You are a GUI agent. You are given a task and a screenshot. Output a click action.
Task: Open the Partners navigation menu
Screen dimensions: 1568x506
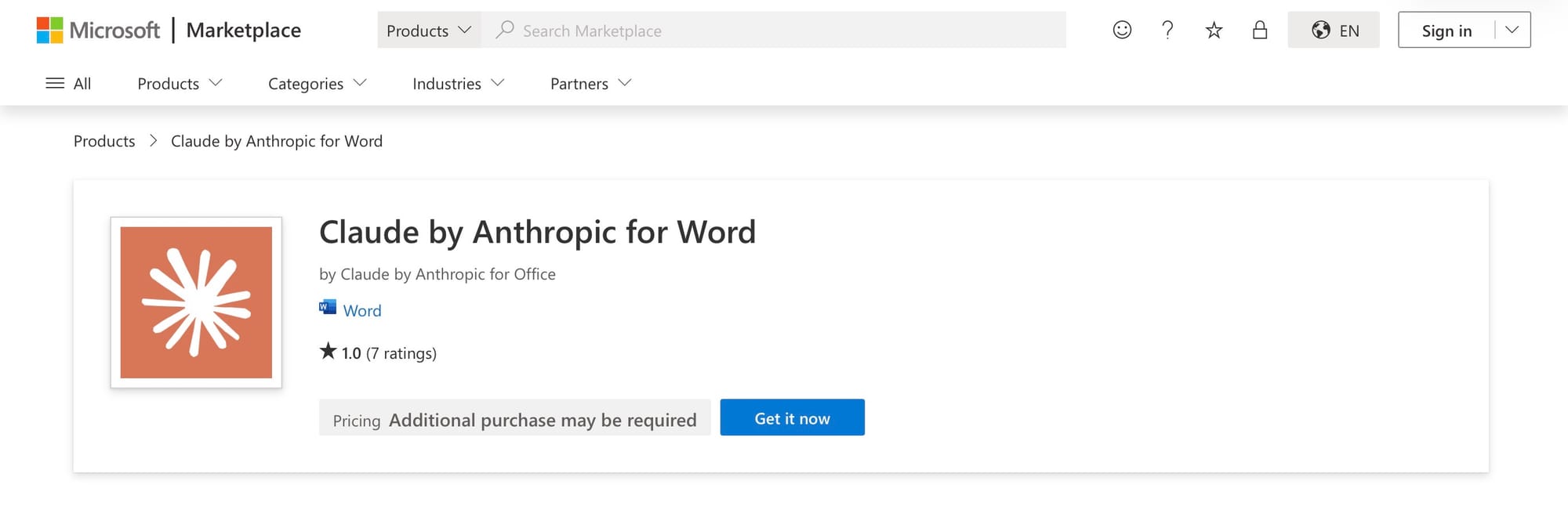coord(590,83)
